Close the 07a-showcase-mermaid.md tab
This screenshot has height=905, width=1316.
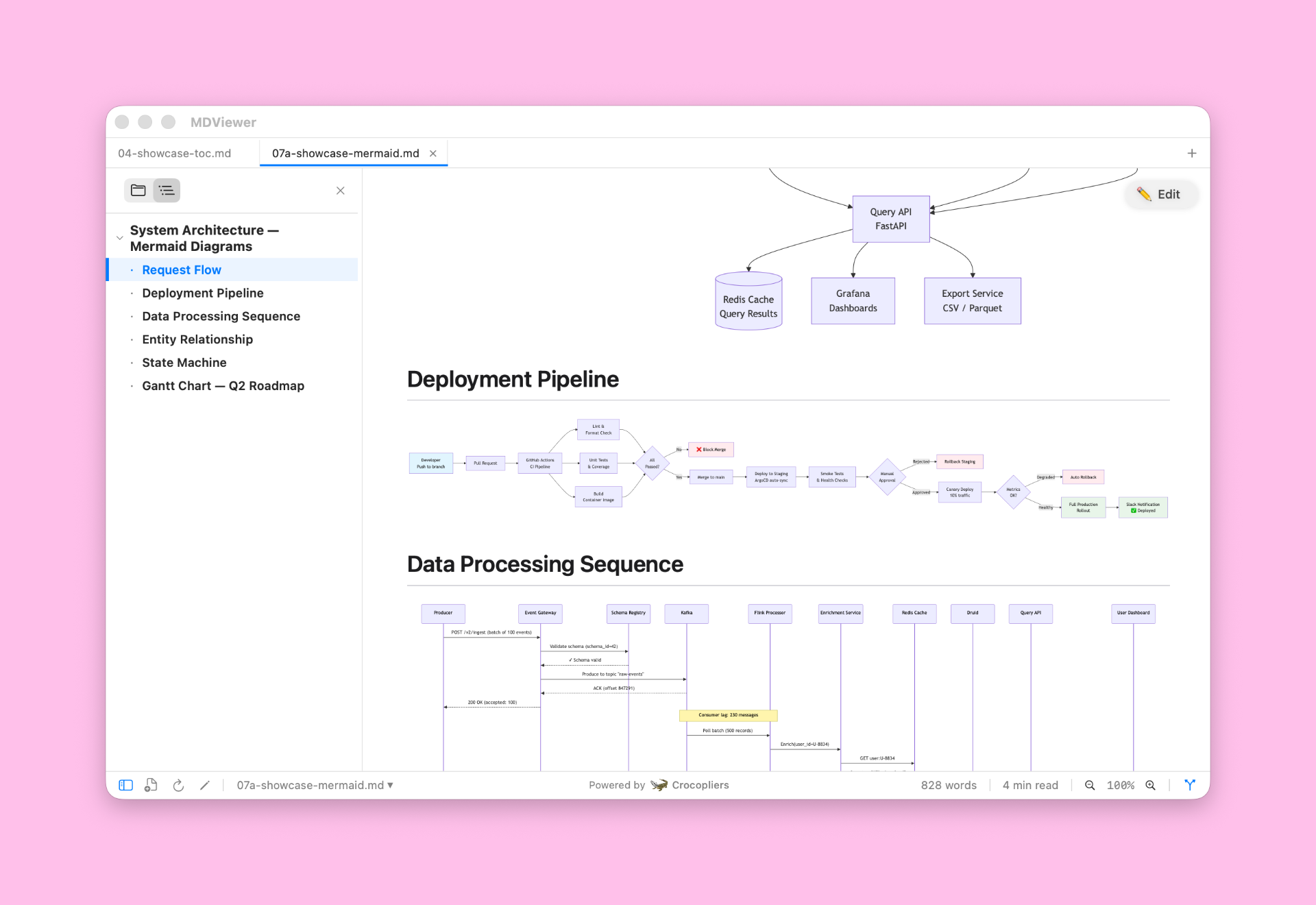pyautogui.click(x=433, y=154)
